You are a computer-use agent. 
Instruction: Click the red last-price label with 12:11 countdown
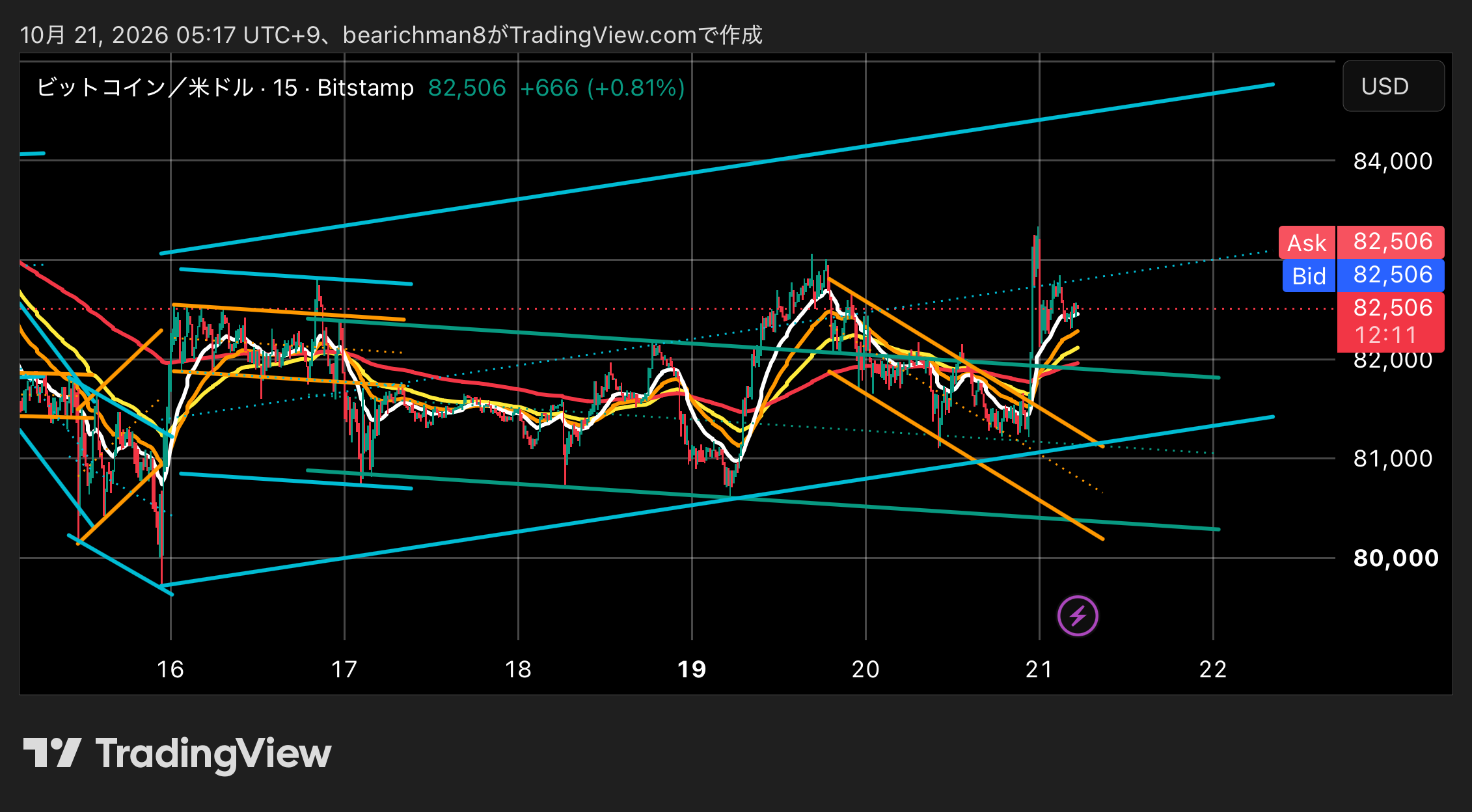click(1391, 322)
